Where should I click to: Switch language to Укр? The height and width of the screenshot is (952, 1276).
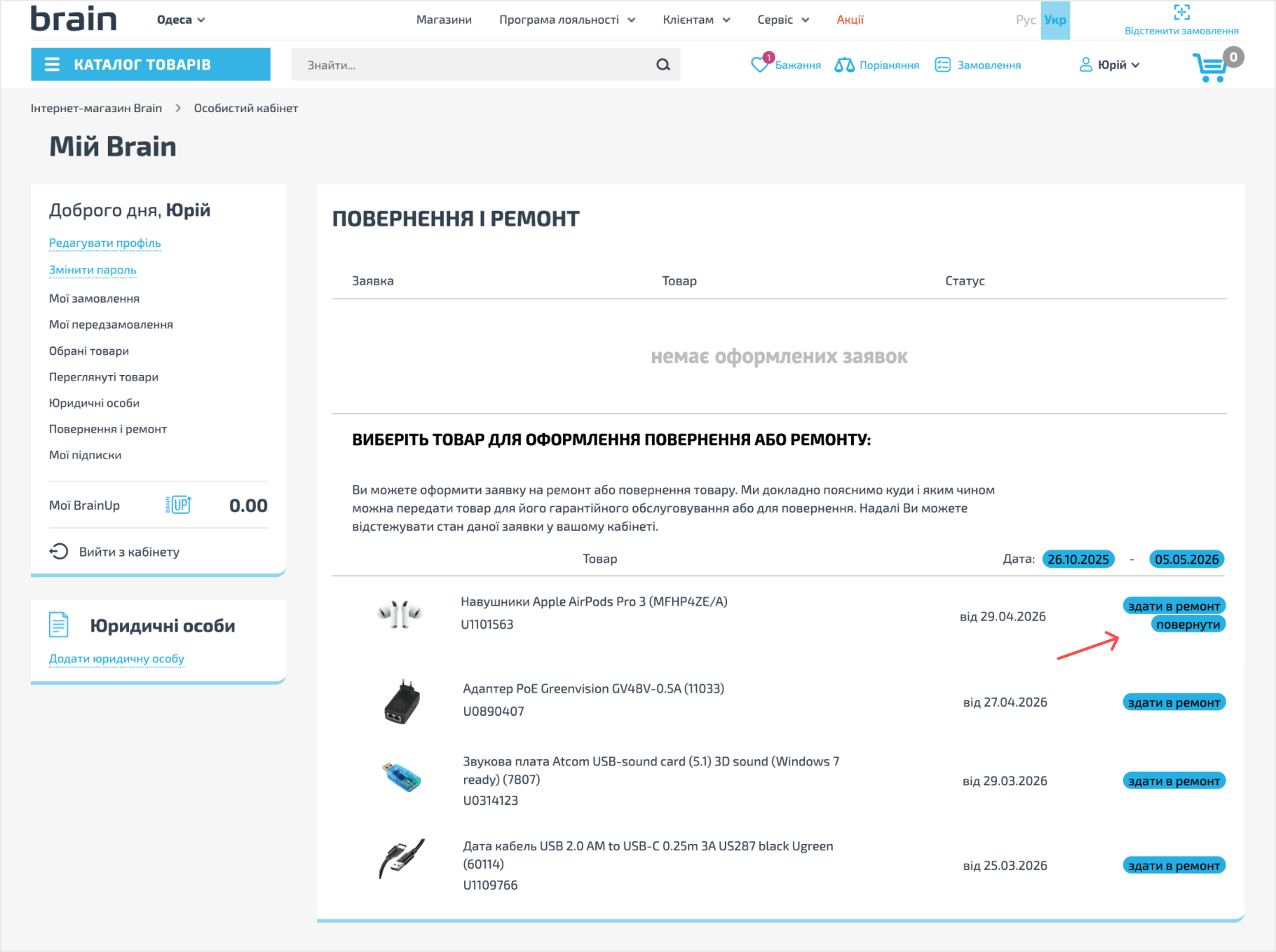[x=1055, y=20]
